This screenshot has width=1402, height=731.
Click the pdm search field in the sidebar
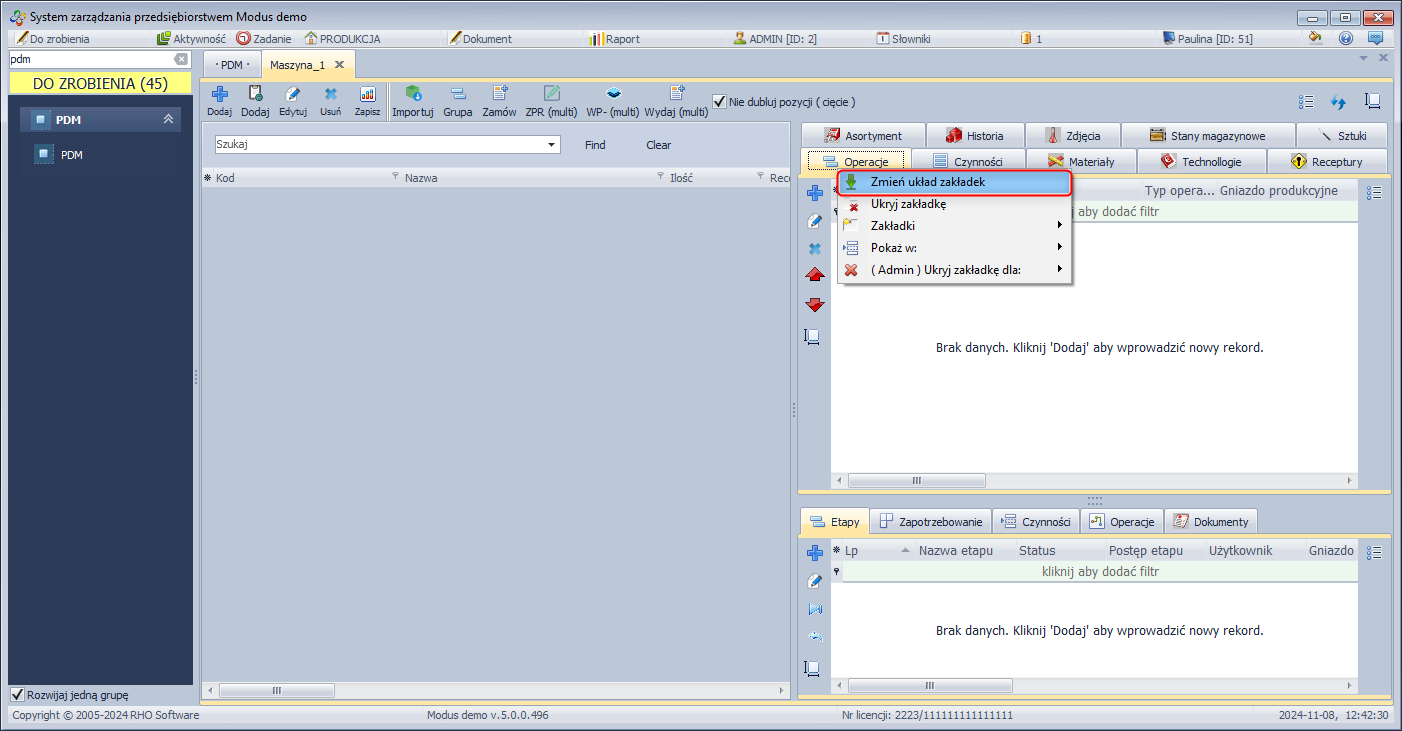pos(90,59)
